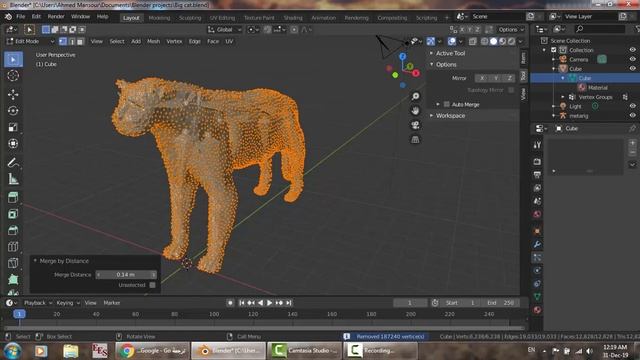Open Render properties tab
640x360 pixels.
coord(537,162)
